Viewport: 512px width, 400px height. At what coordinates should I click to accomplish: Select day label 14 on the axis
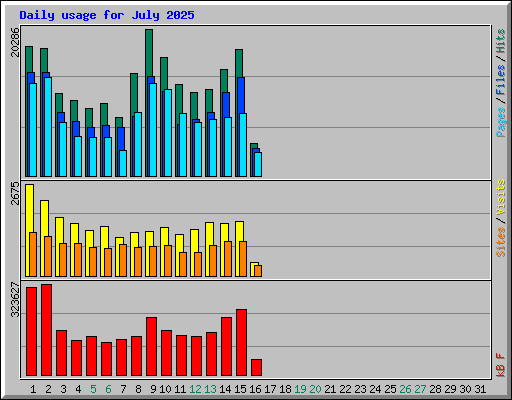click(x=225, y=389)
